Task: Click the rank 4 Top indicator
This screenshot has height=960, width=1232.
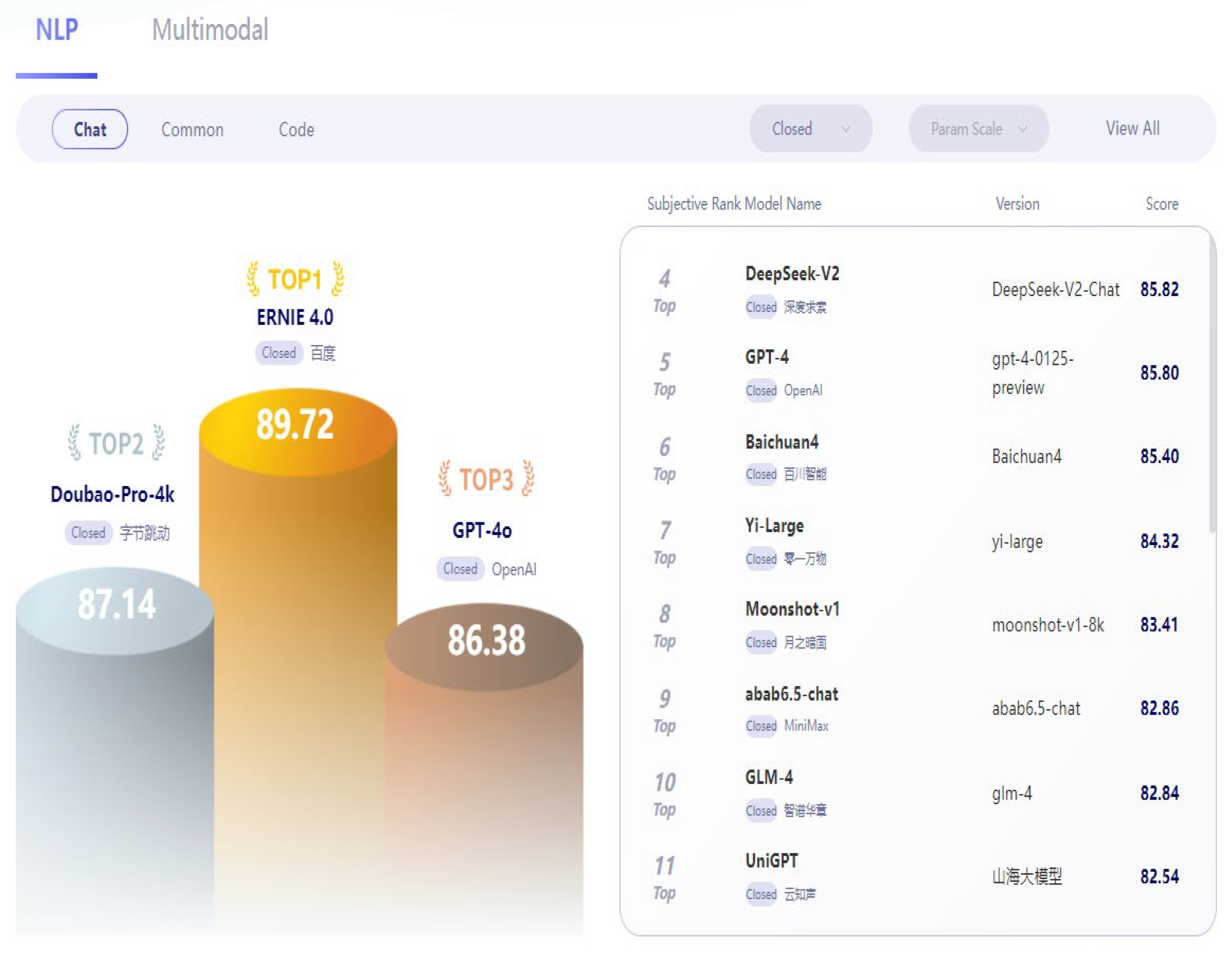Action: click(x=664, y=291)
